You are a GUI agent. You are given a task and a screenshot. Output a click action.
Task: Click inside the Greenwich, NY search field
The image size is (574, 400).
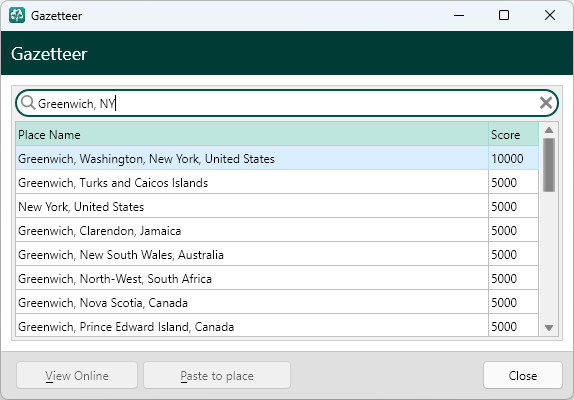(x=287, y=103)
